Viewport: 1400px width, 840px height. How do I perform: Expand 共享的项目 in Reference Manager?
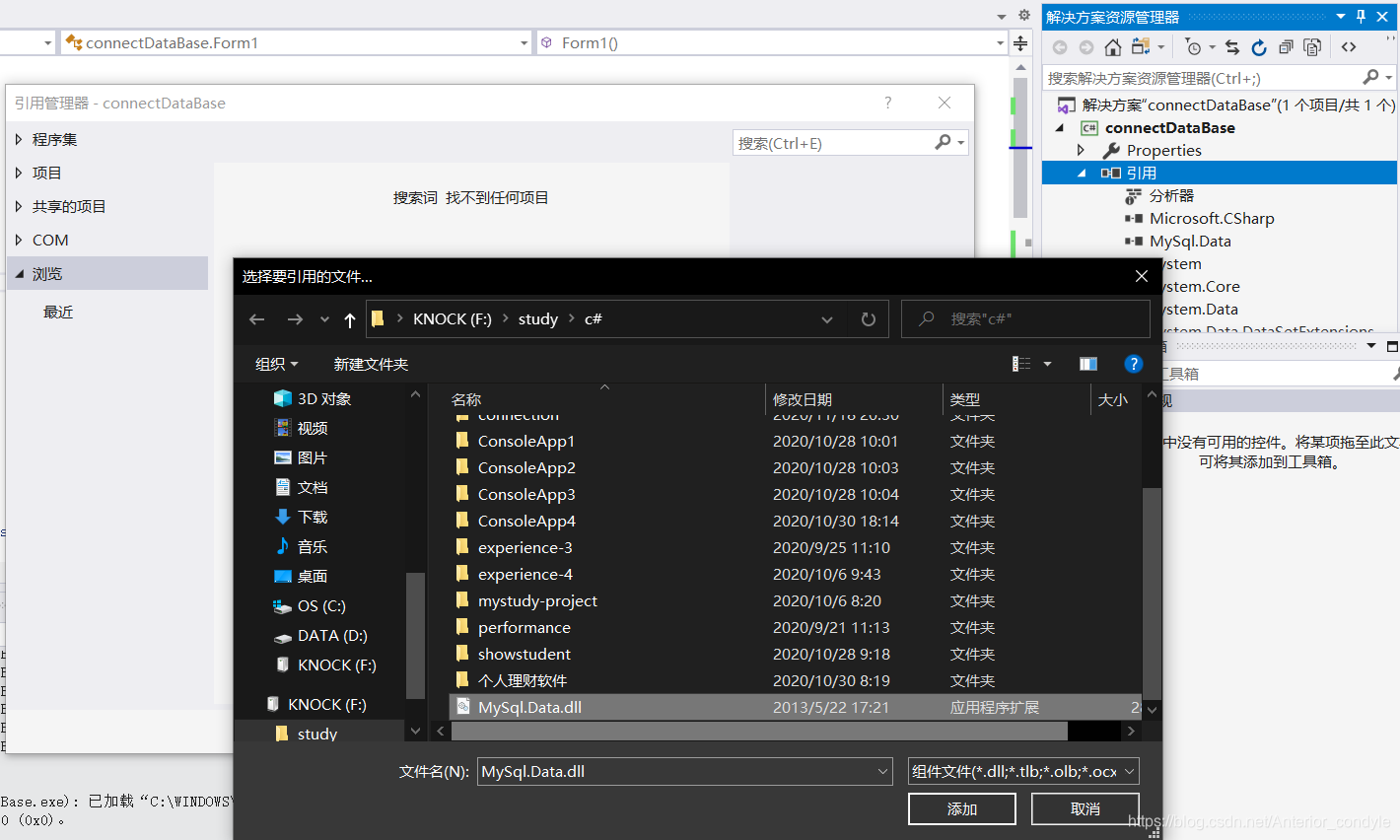tap(19, 206)
